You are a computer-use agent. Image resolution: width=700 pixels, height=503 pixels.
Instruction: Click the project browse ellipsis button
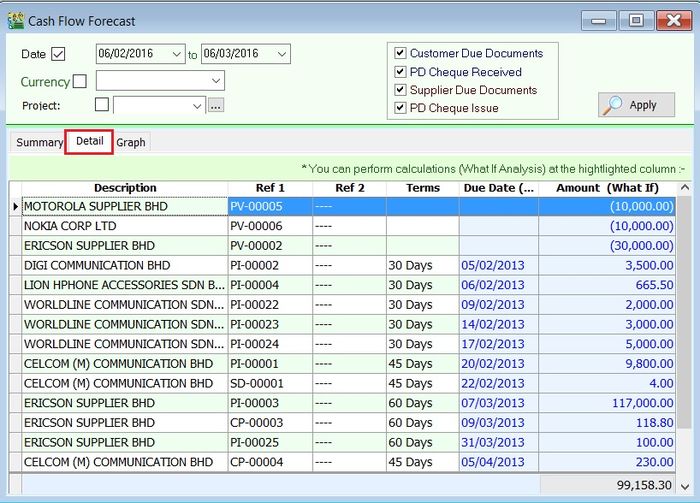pyautogui.click(x=216, y=105)
